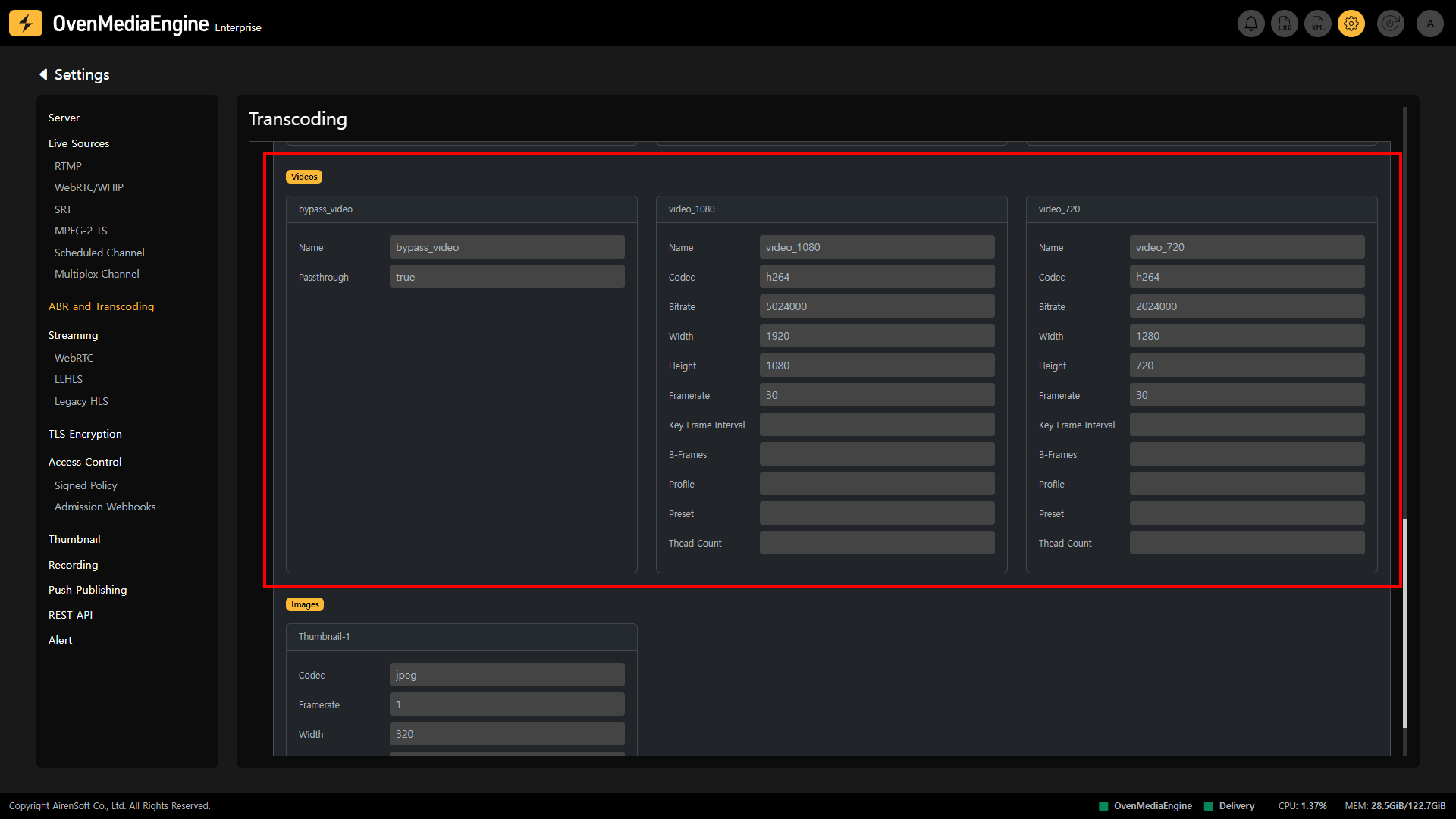Click the OvenMediaEngine lightning logo
Screen dimensions: 1456x819
pyautogui.click(x=26, y=24)
